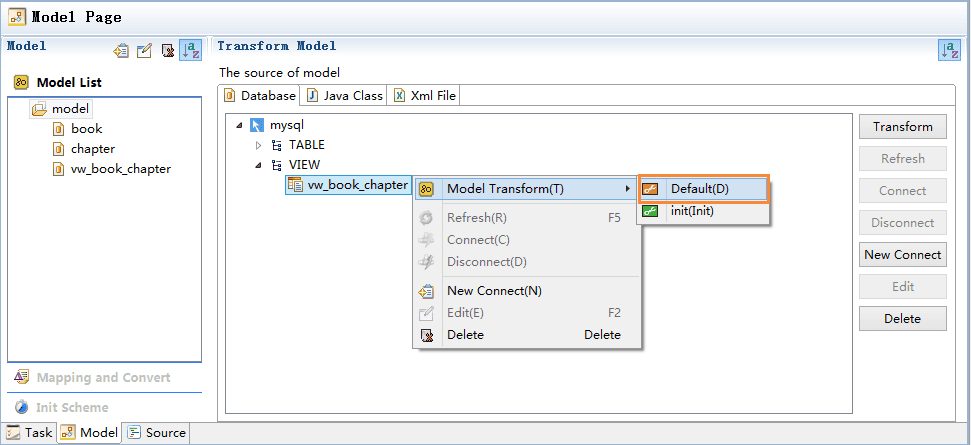The height and width of the screenshot is (445, 971).
Task: Click the Transform button
Action: click(903, 126)
